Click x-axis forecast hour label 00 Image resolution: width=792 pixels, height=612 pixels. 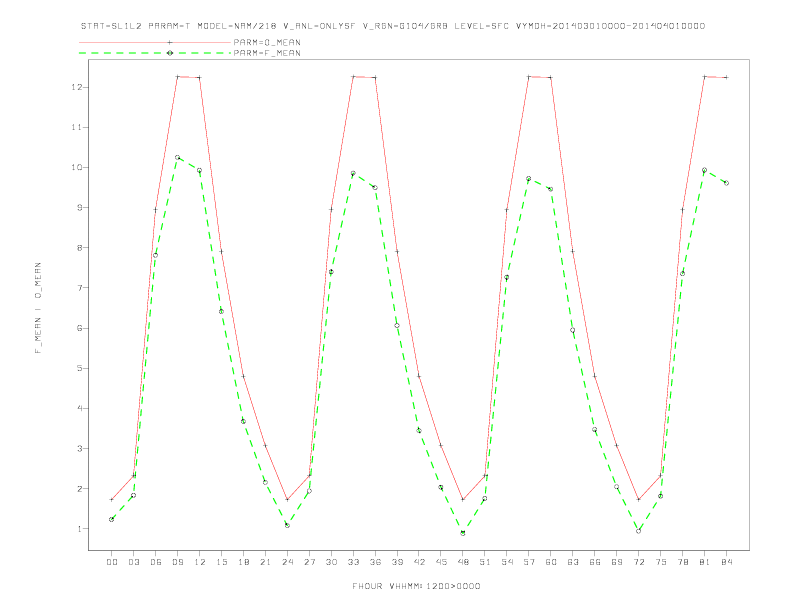coord(112,562)
